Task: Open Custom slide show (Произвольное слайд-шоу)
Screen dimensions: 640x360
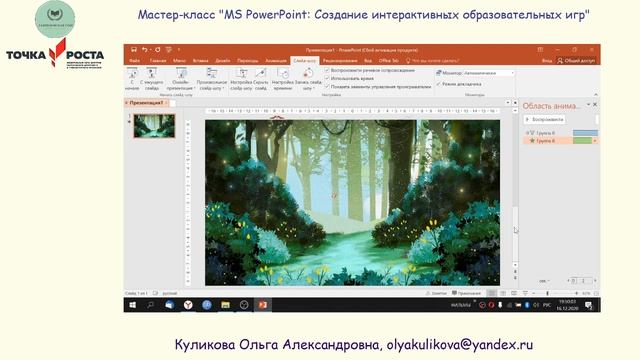Action: [x=212, y=79]
